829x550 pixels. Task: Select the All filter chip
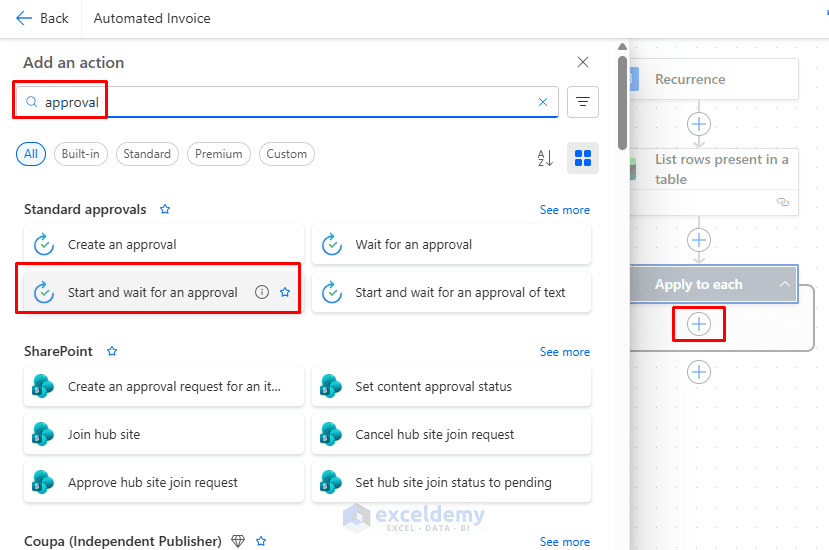(31, 154)
